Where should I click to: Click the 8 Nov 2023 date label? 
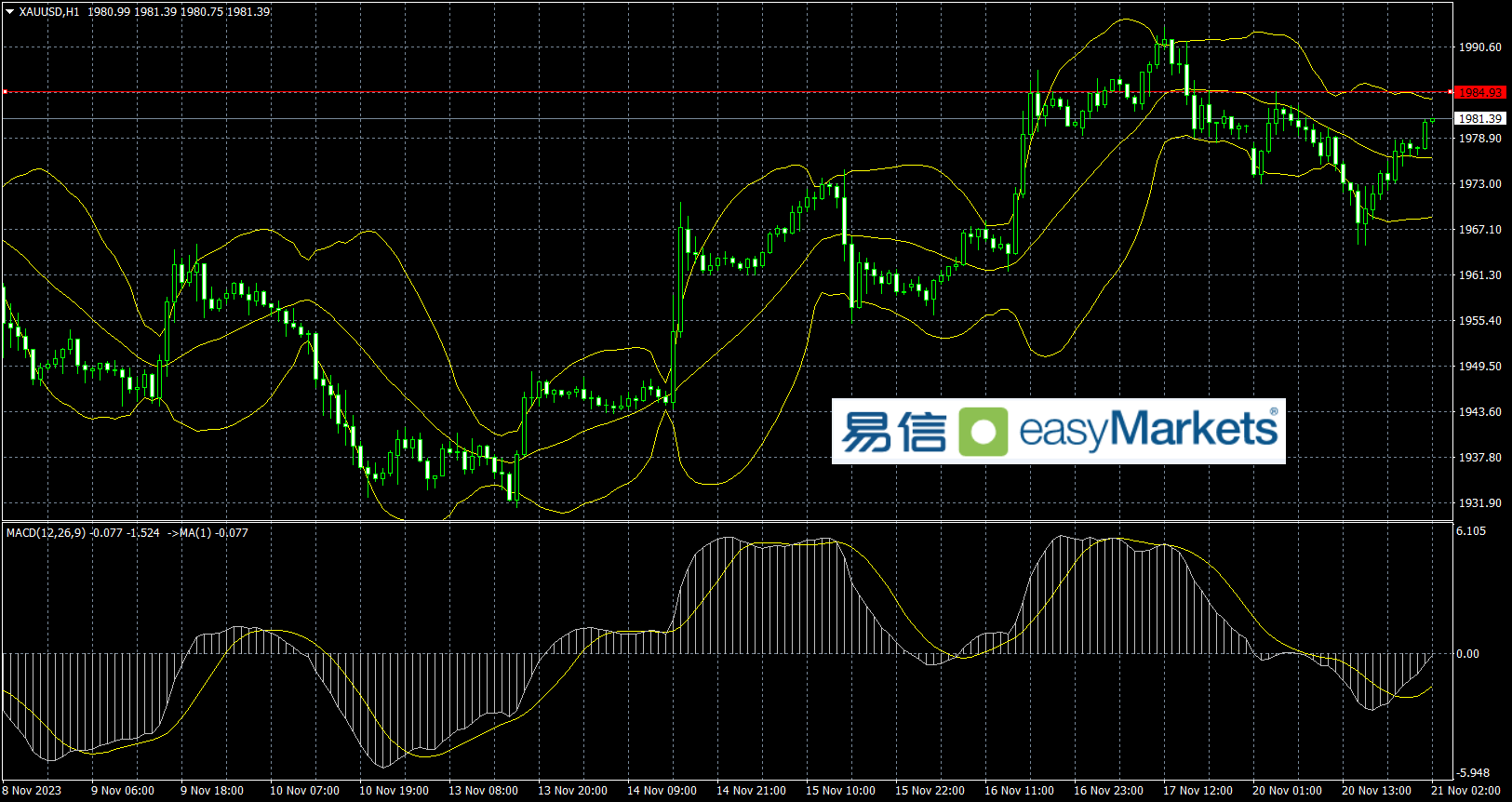tap(32, 791)
